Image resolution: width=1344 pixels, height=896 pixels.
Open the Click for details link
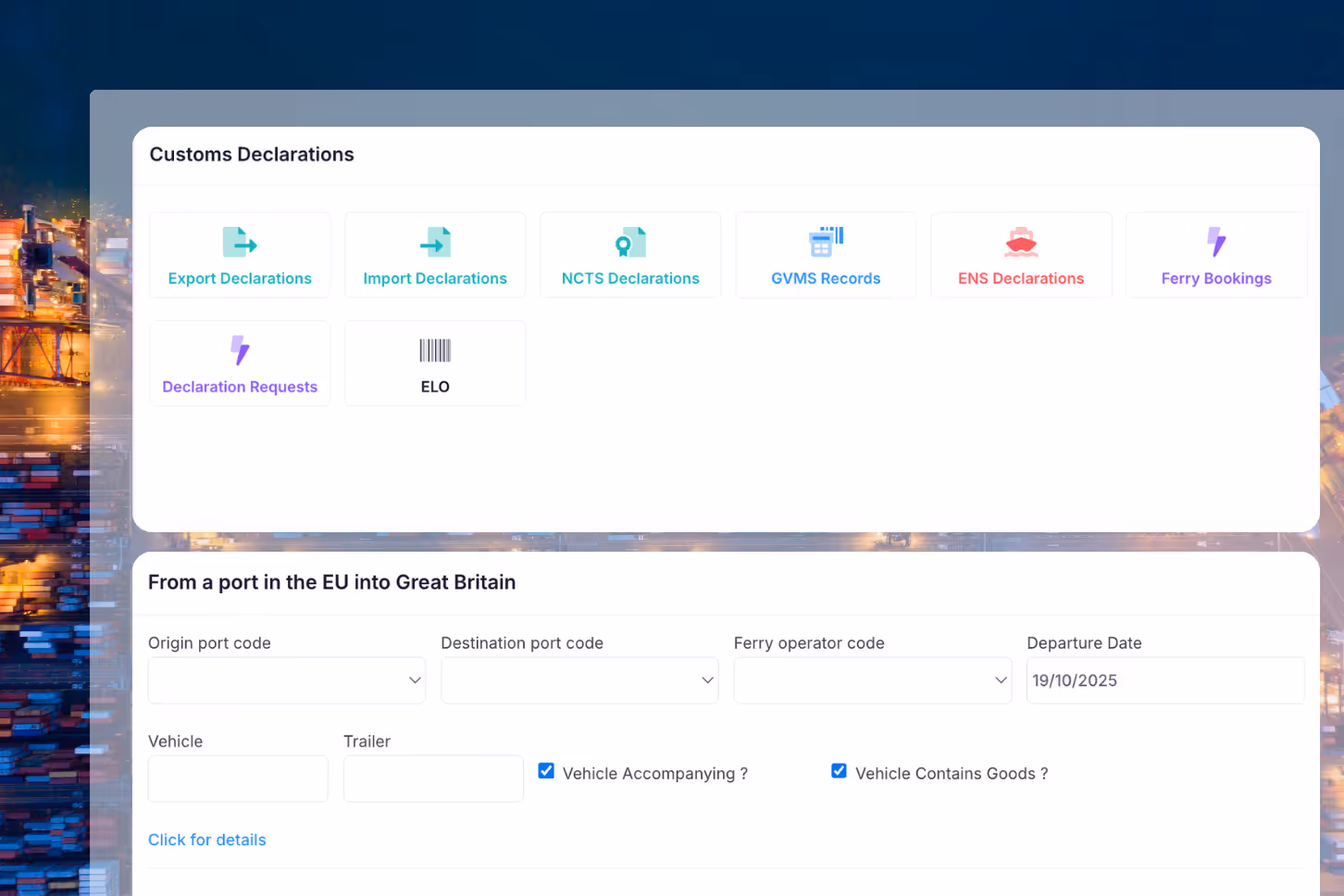coord(207,840)
